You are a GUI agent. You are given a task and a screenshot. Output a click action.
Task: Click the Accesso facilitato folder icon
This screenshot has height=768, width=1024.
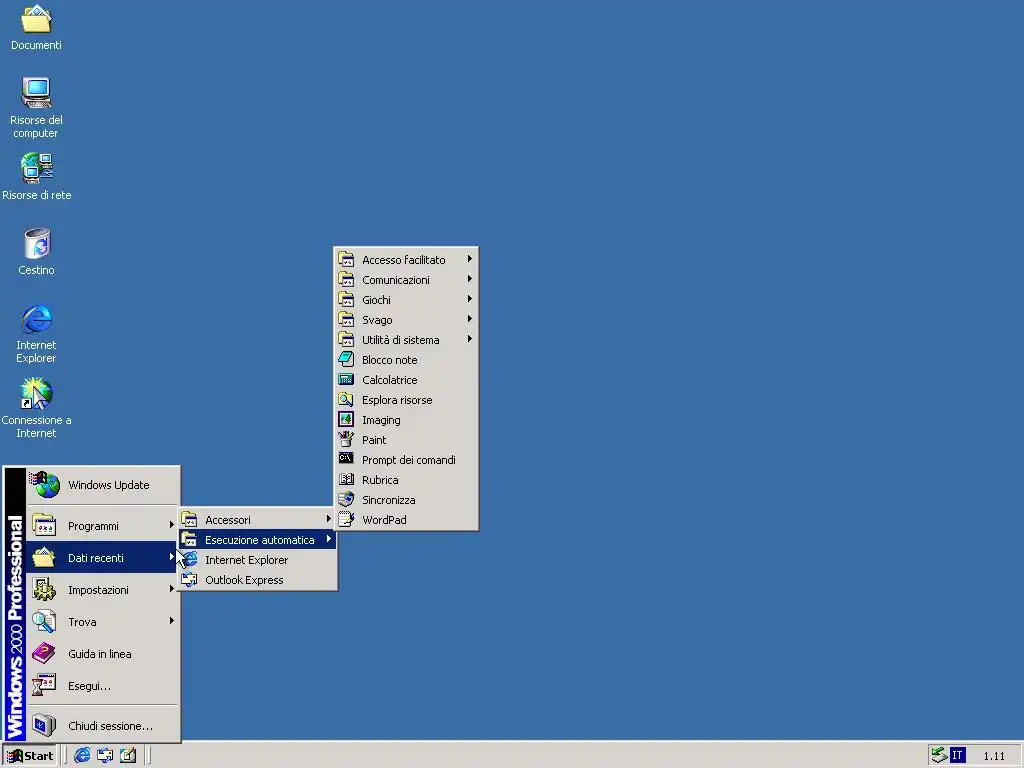[346, 259]
